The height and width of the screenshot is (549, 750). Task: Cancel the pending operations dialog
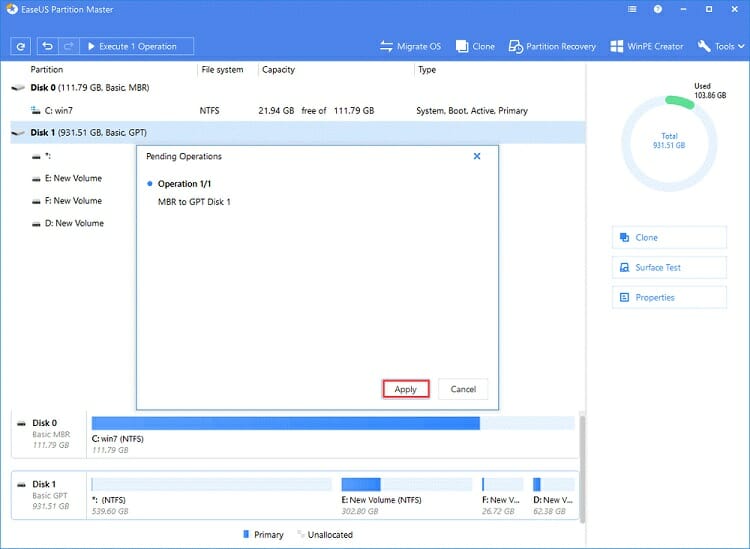pyautogui.click(x=463, y=389)
